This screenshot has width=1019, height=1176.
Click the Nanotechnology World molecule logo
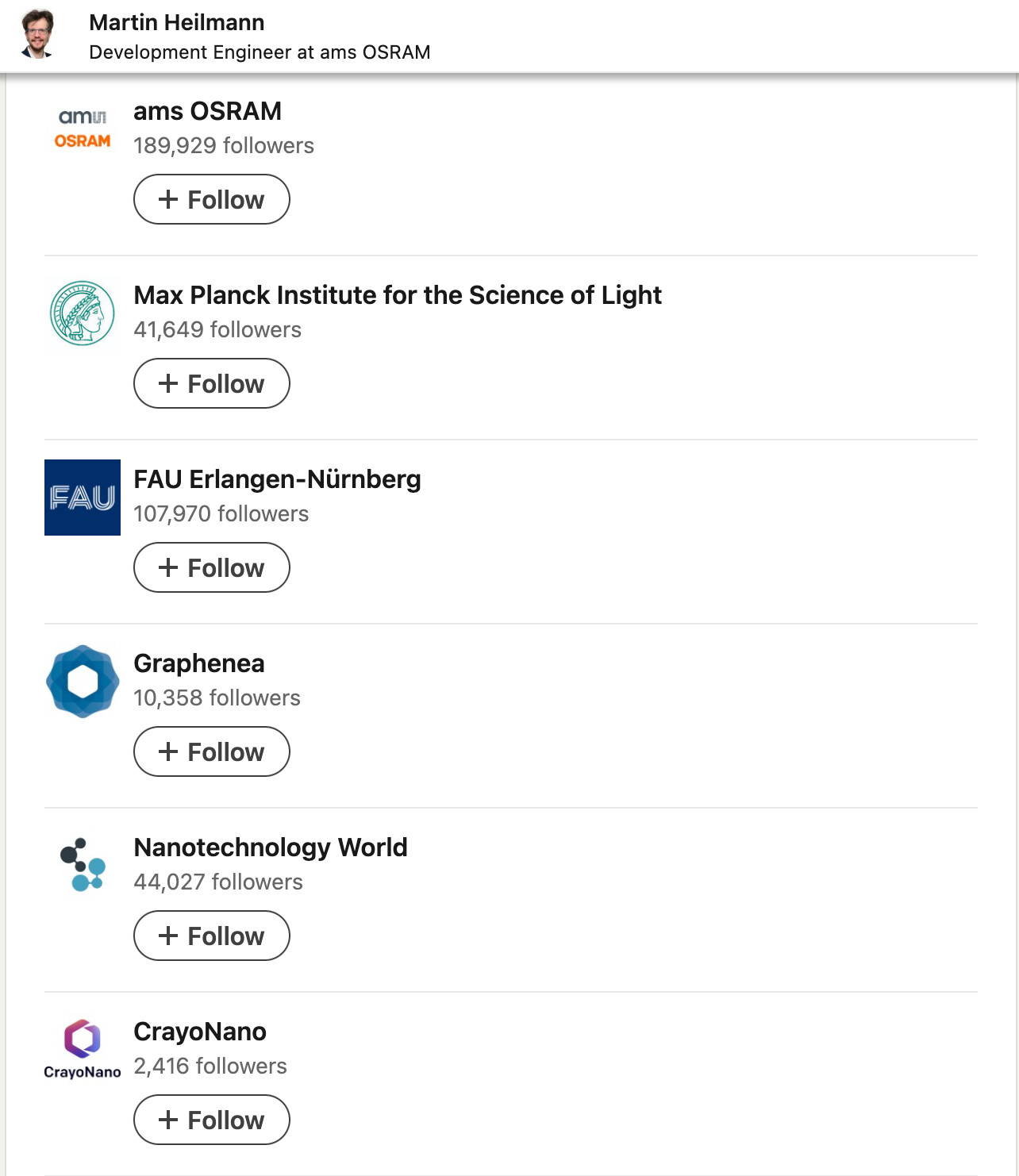pos(83,866)
